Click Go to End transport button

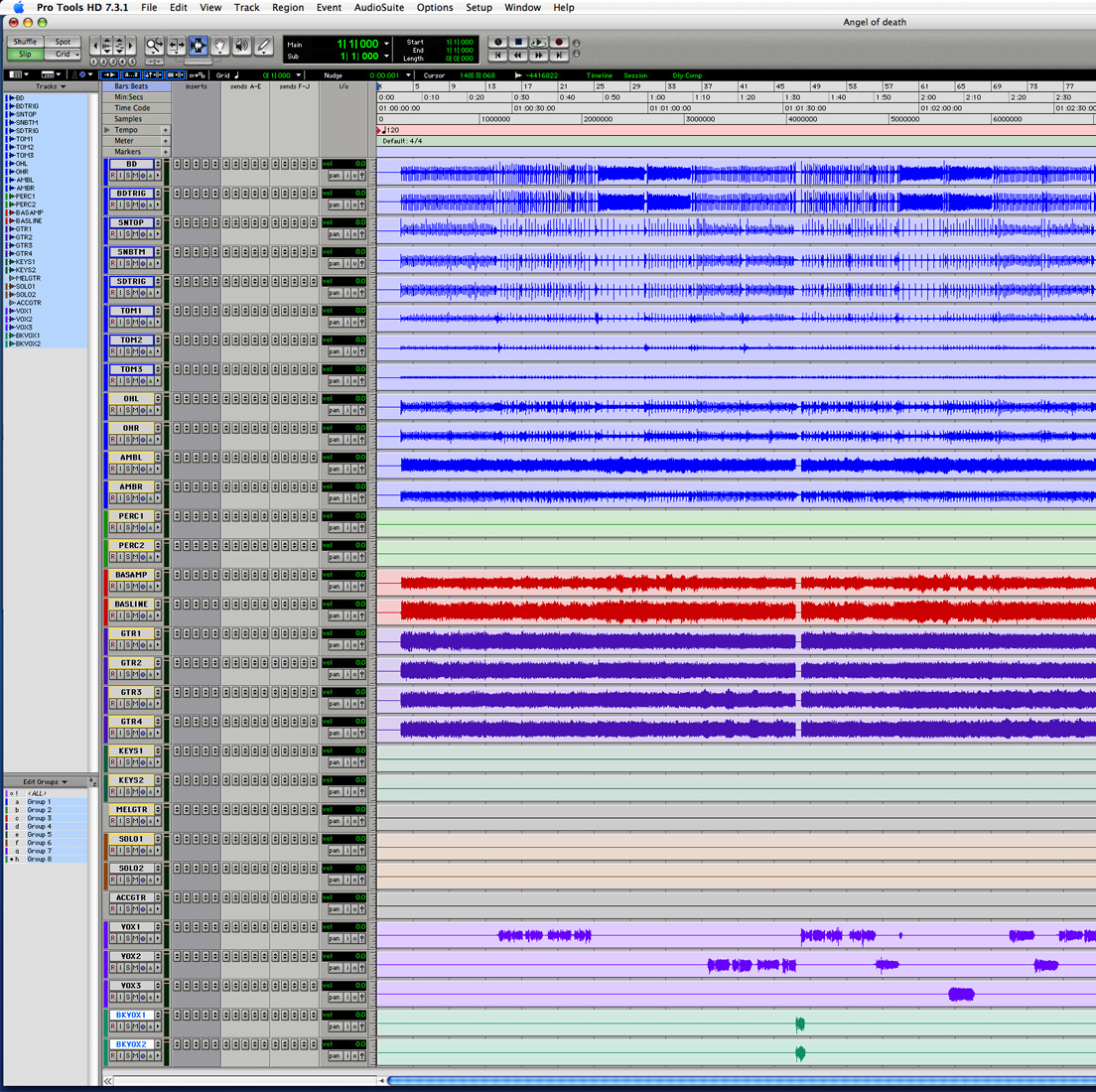pos(559,55)
